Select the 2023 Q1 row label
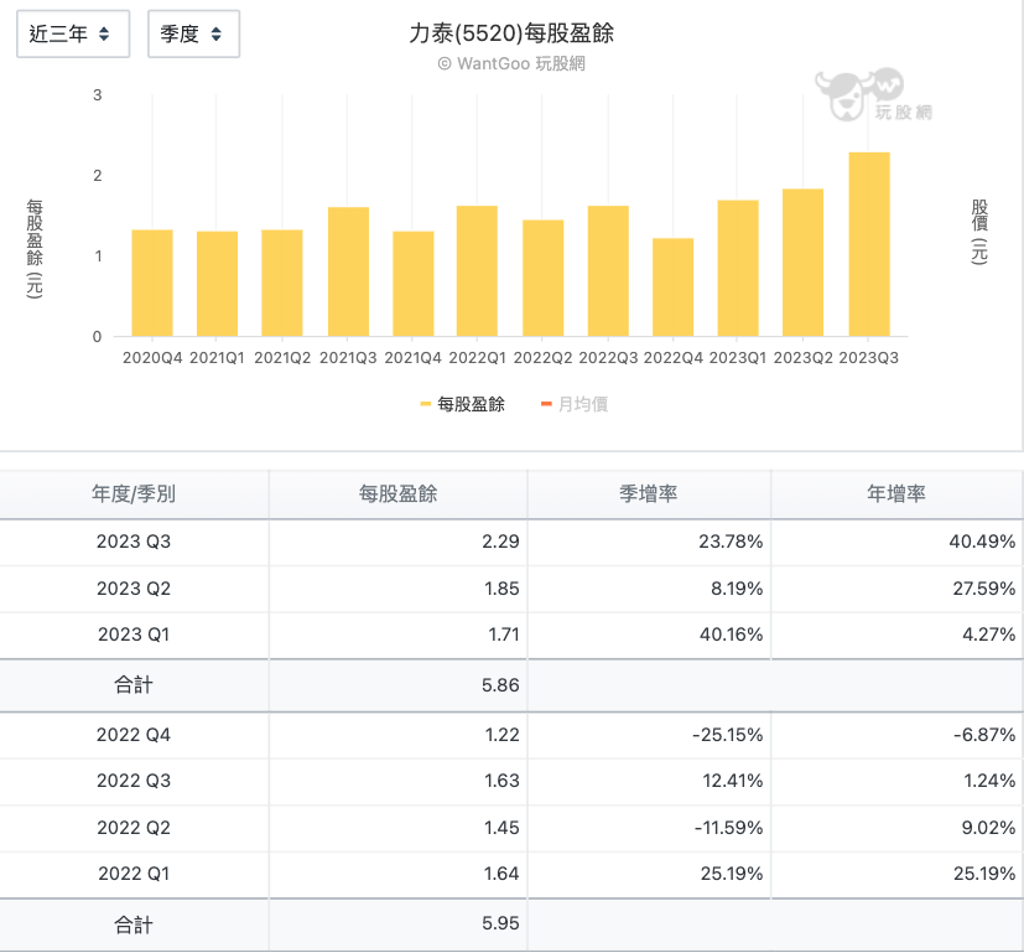The height and width of the screenshot is (952, 1024). pyautogui.click(x=134, y=634)
